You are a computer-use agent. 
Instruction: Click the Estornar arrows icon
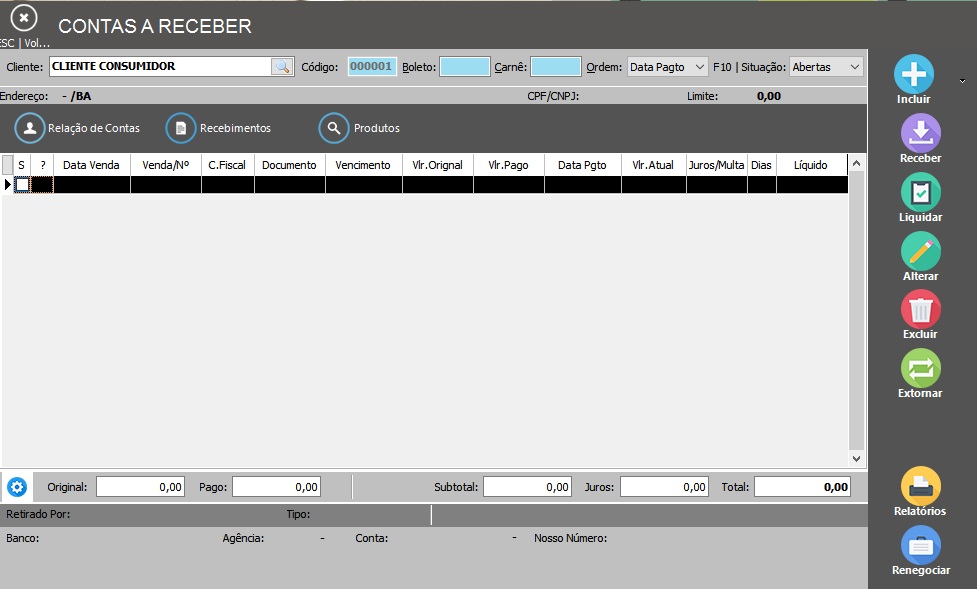click(920, 368)
